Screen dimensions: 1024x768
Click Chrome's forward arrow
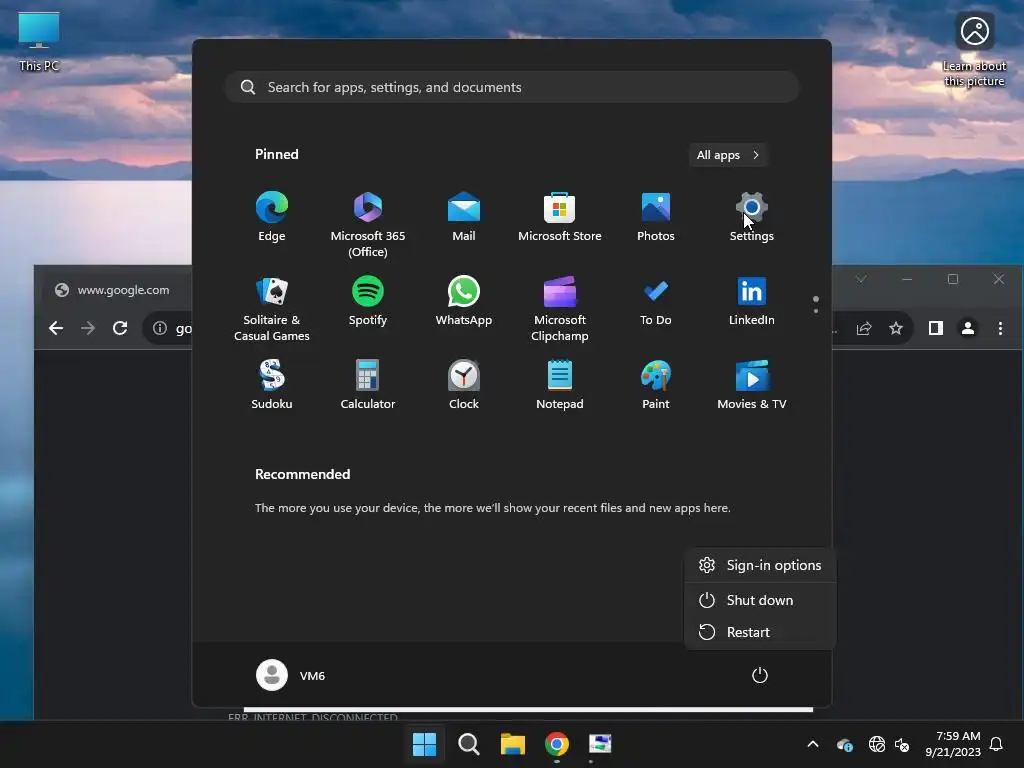pyautogui.click(x=88, y=328)
